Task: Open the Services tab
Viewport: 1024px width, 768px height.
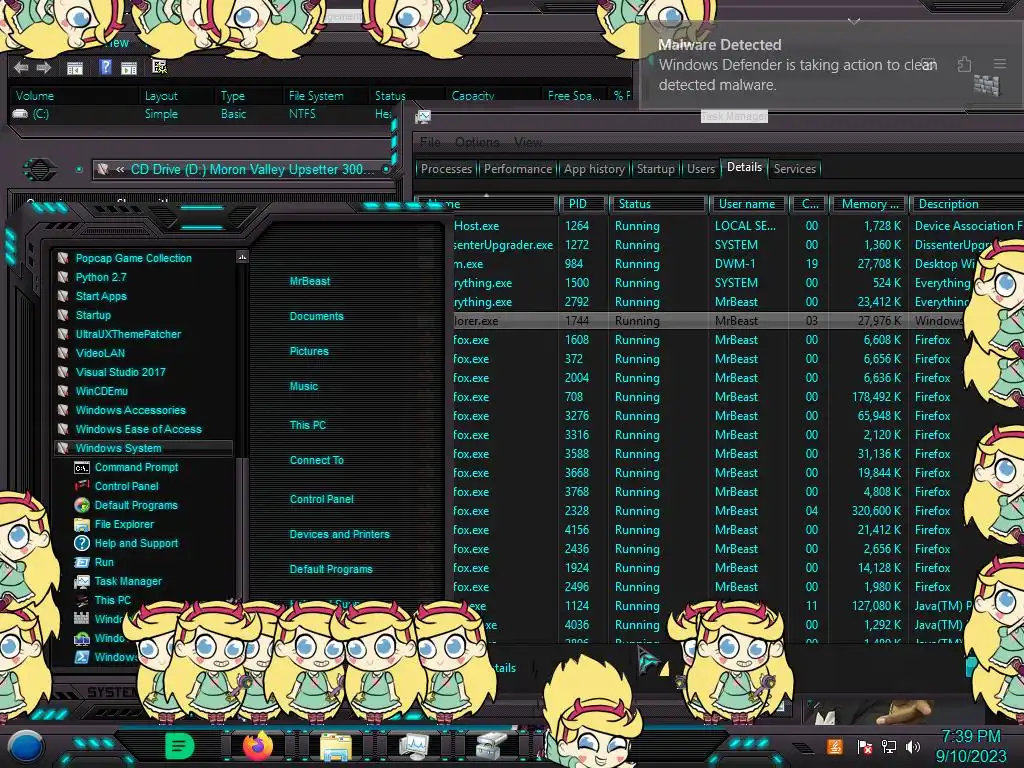Action: (x=794, y=168)
